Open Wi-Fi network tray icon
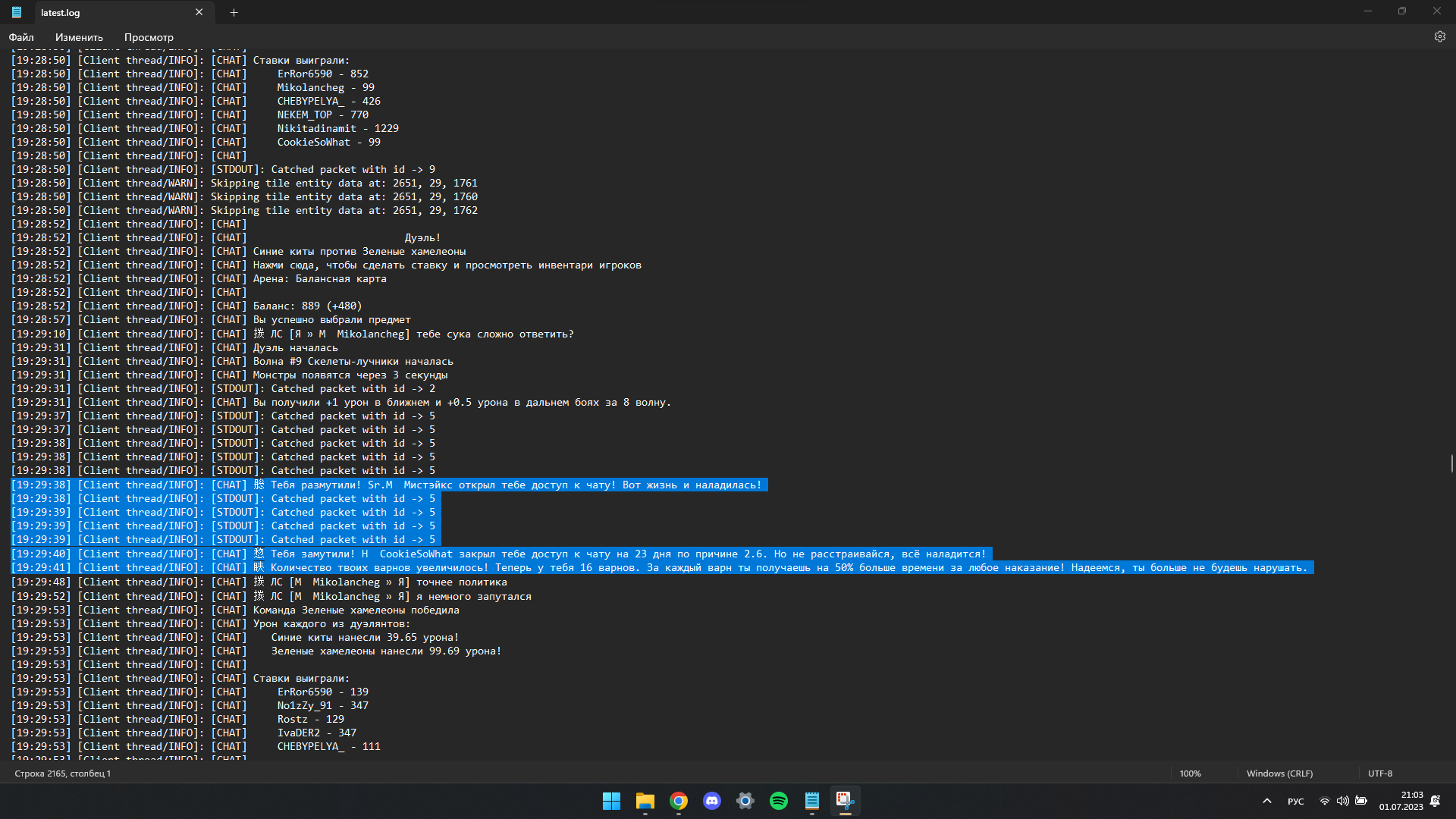 (x=1325, y=801)
